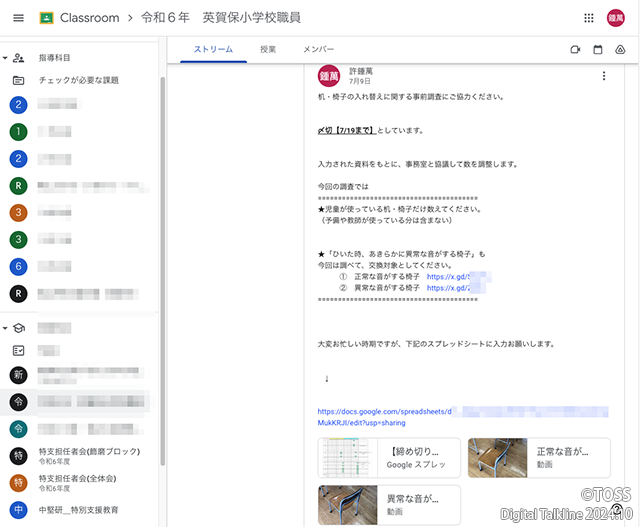Collapse the enrolled classes section

5,328
